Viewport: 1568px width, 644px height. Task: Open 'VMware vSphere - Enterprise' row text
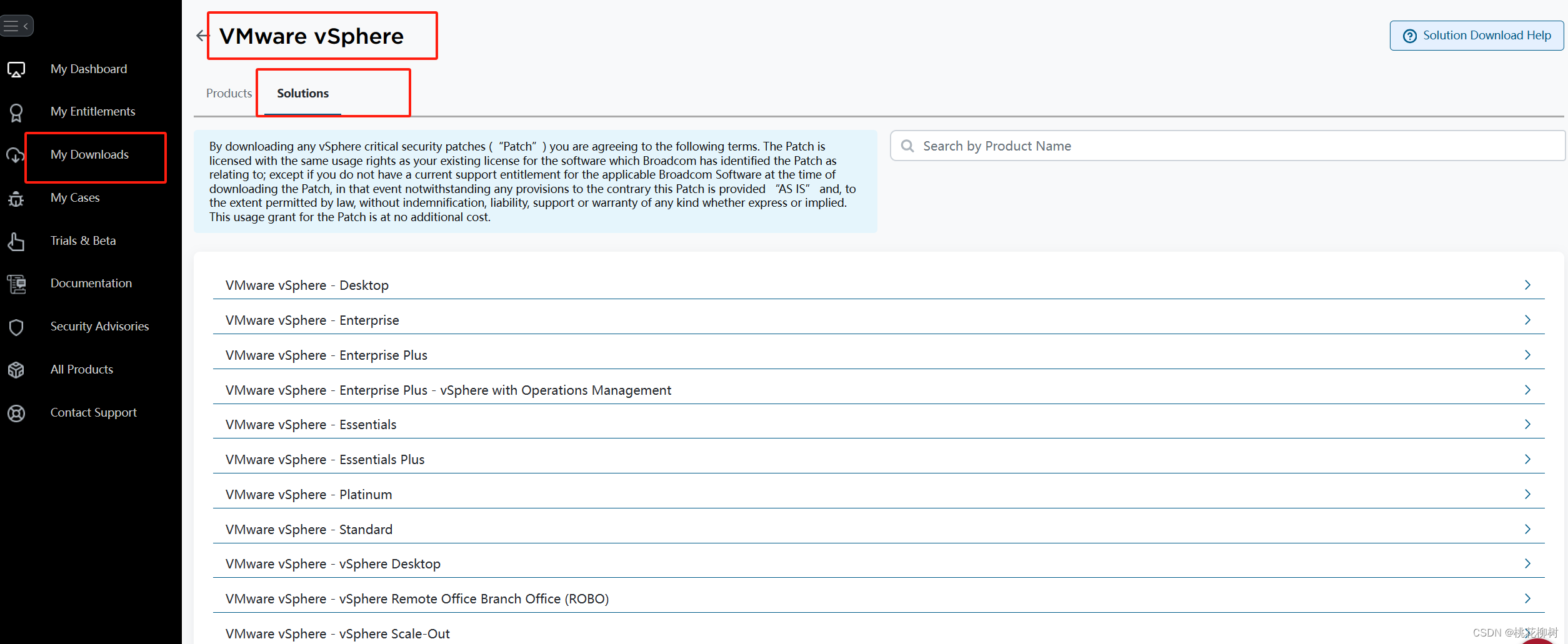click(x=312, y=320)
